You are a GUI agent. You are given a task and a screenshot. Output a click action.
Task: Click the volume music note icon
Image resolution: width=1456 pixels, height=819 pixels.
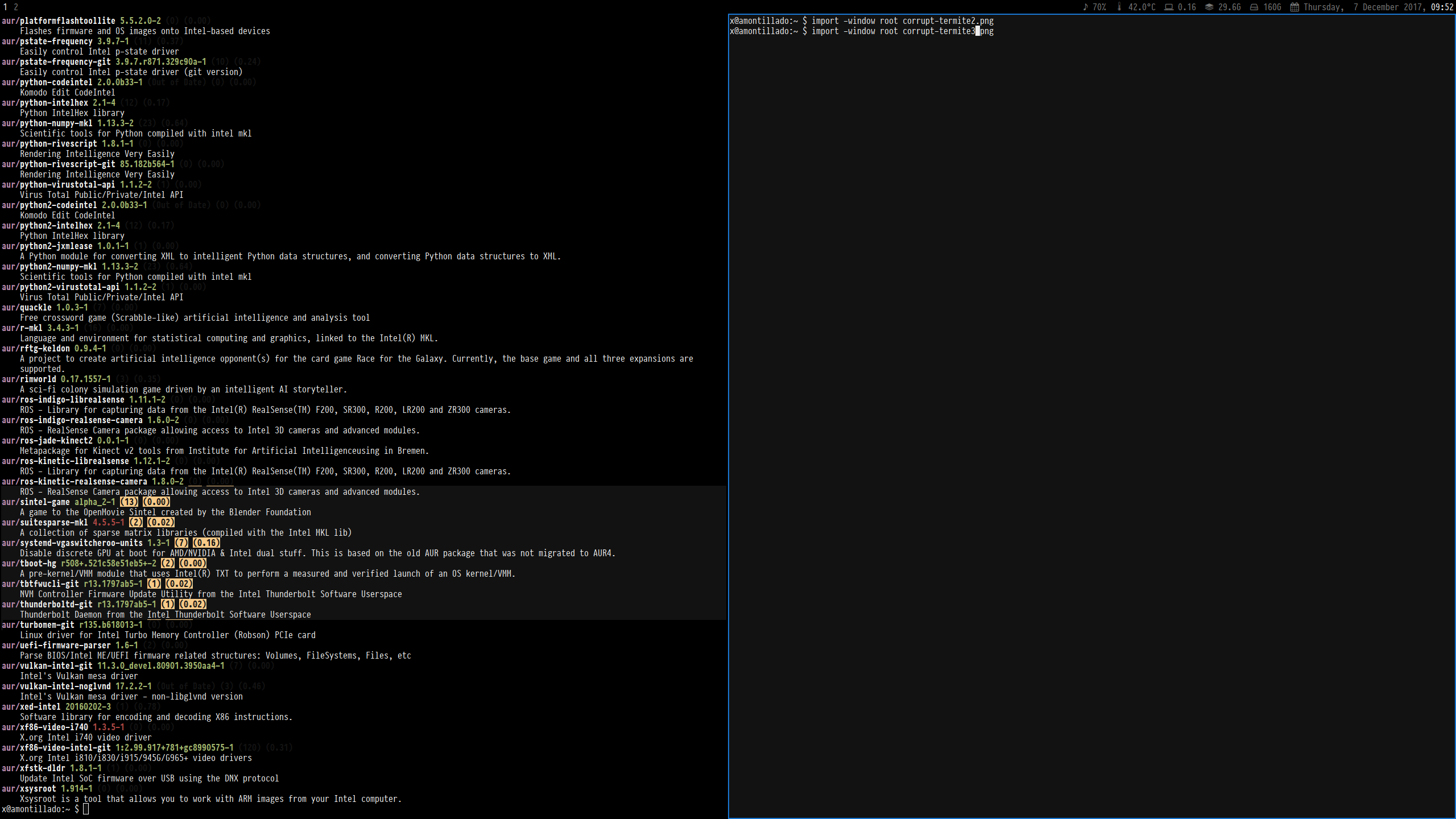[1085, 7]
